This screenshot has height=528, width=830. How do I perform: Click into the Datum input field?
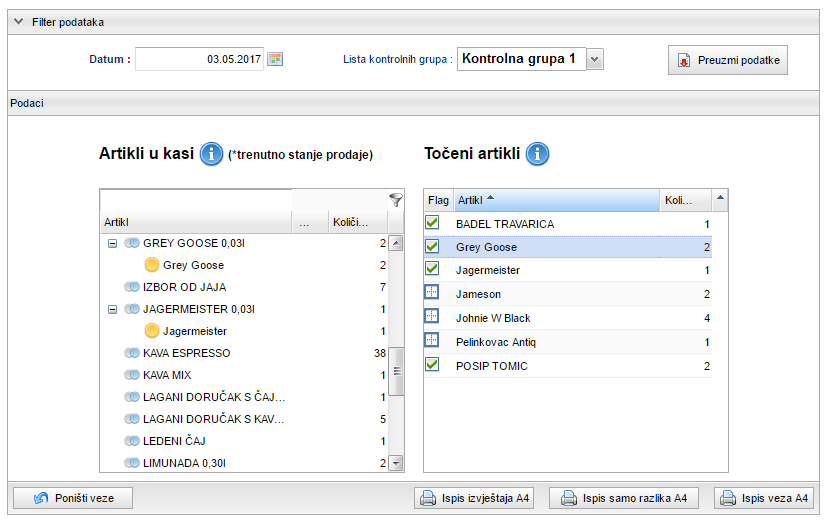(x=199, y=59)
